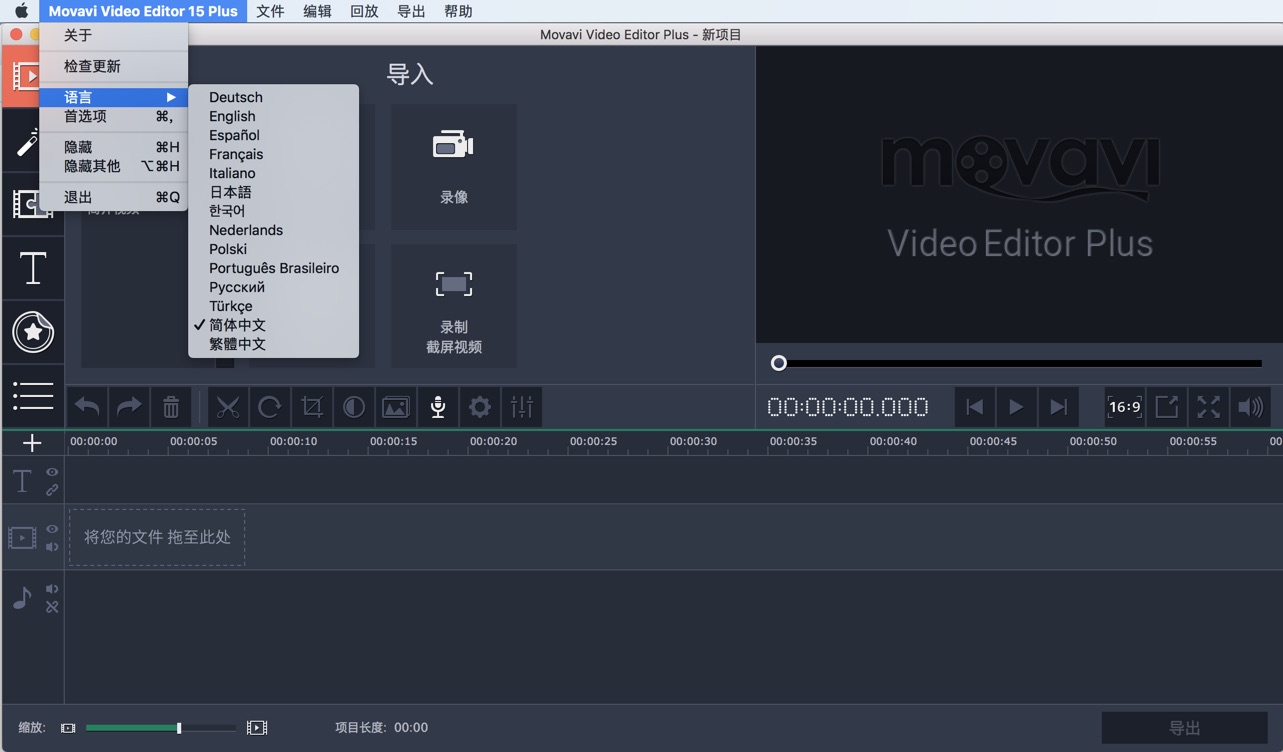The image size is (1283, 752).
Task: Split the clip with the scissors tool
Action: pos(227,406)
